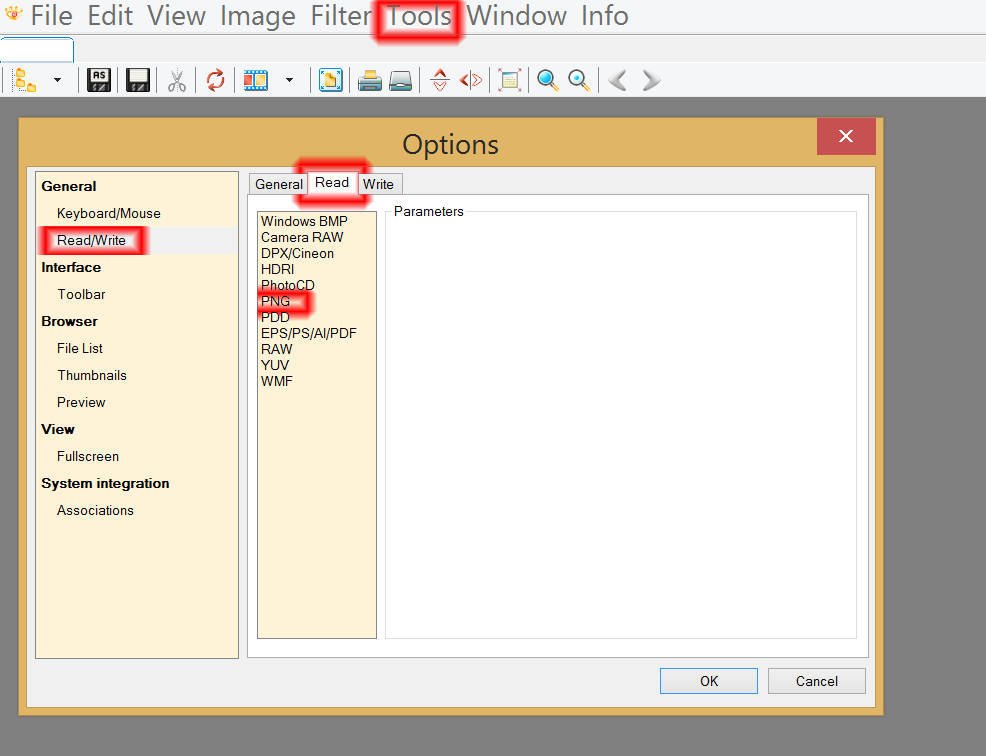Viewport: 986px width, 756px height.
Task: Go to previous image arrow
Action: [618, 81]
